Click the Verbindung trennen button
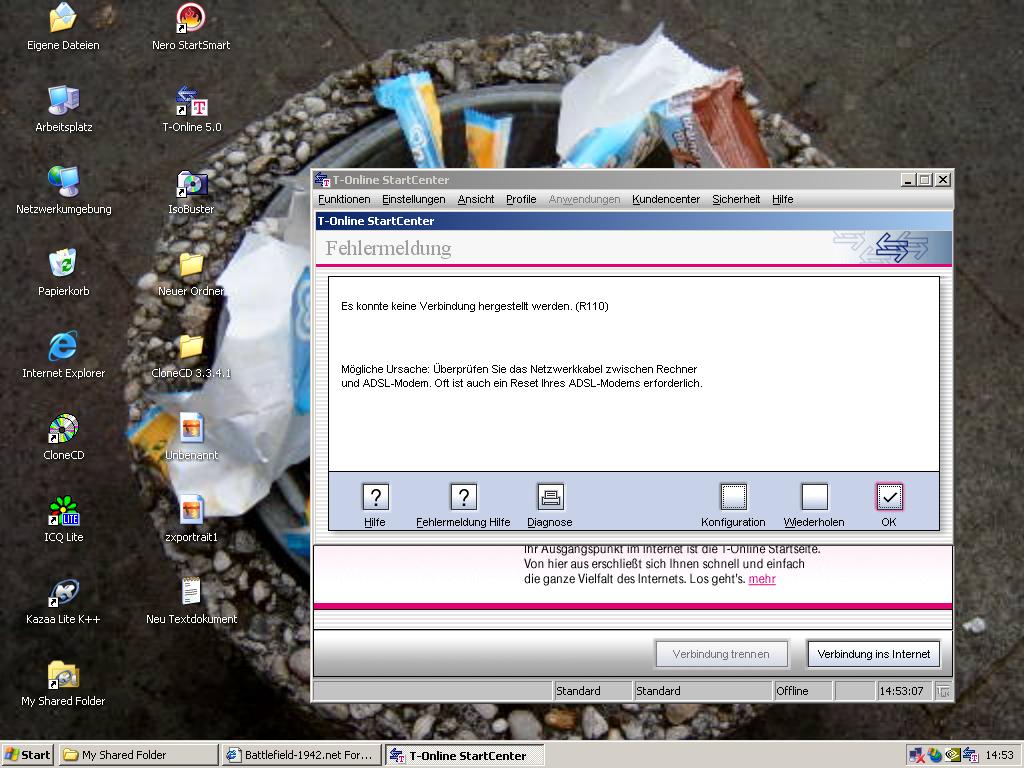Image resolution: width=1024 pixels, height=768 pixels. 721,654
